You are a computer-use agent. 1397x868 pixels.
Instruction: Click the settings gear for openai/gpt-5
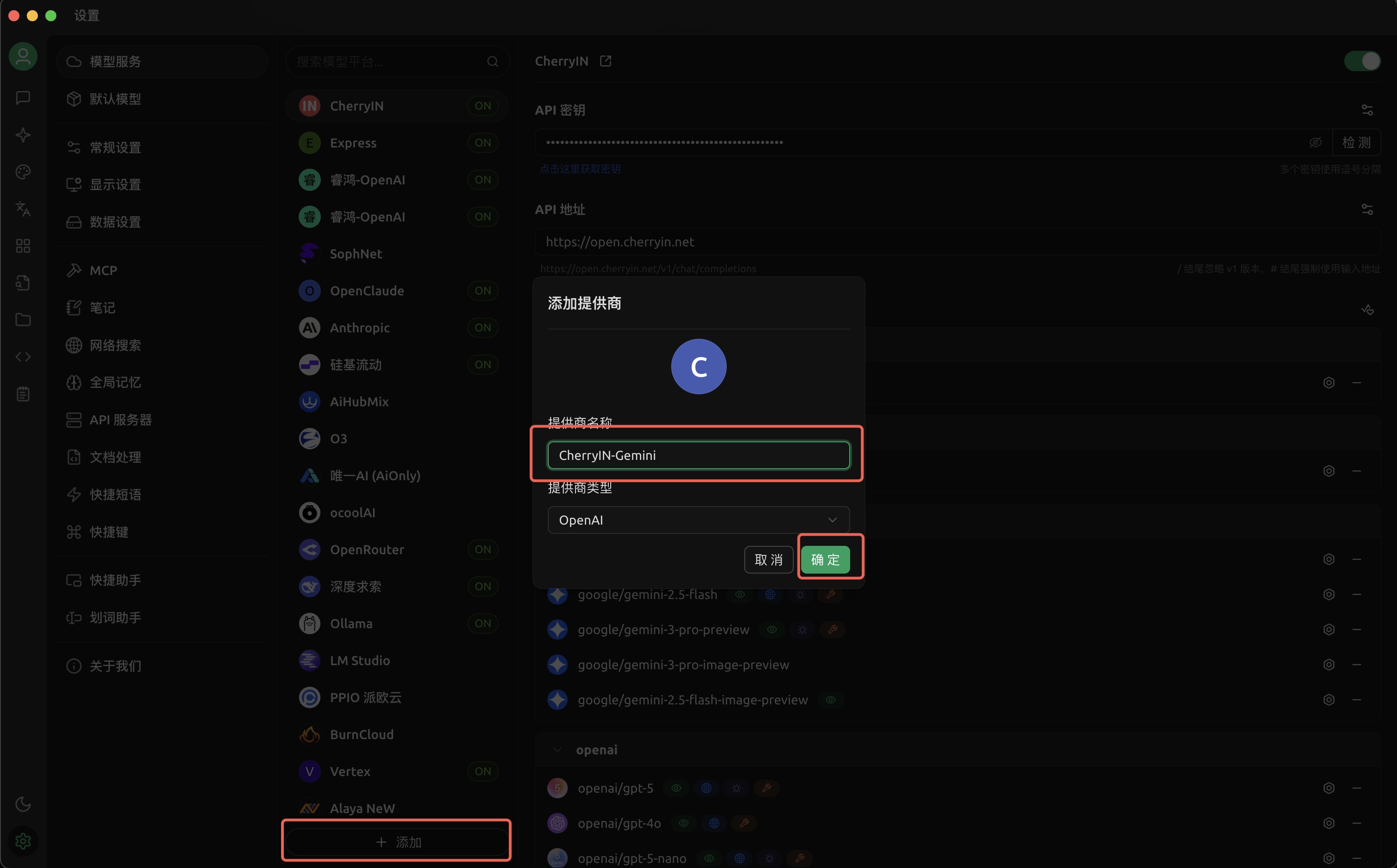pyautogui.click(x=1328, y=788)
